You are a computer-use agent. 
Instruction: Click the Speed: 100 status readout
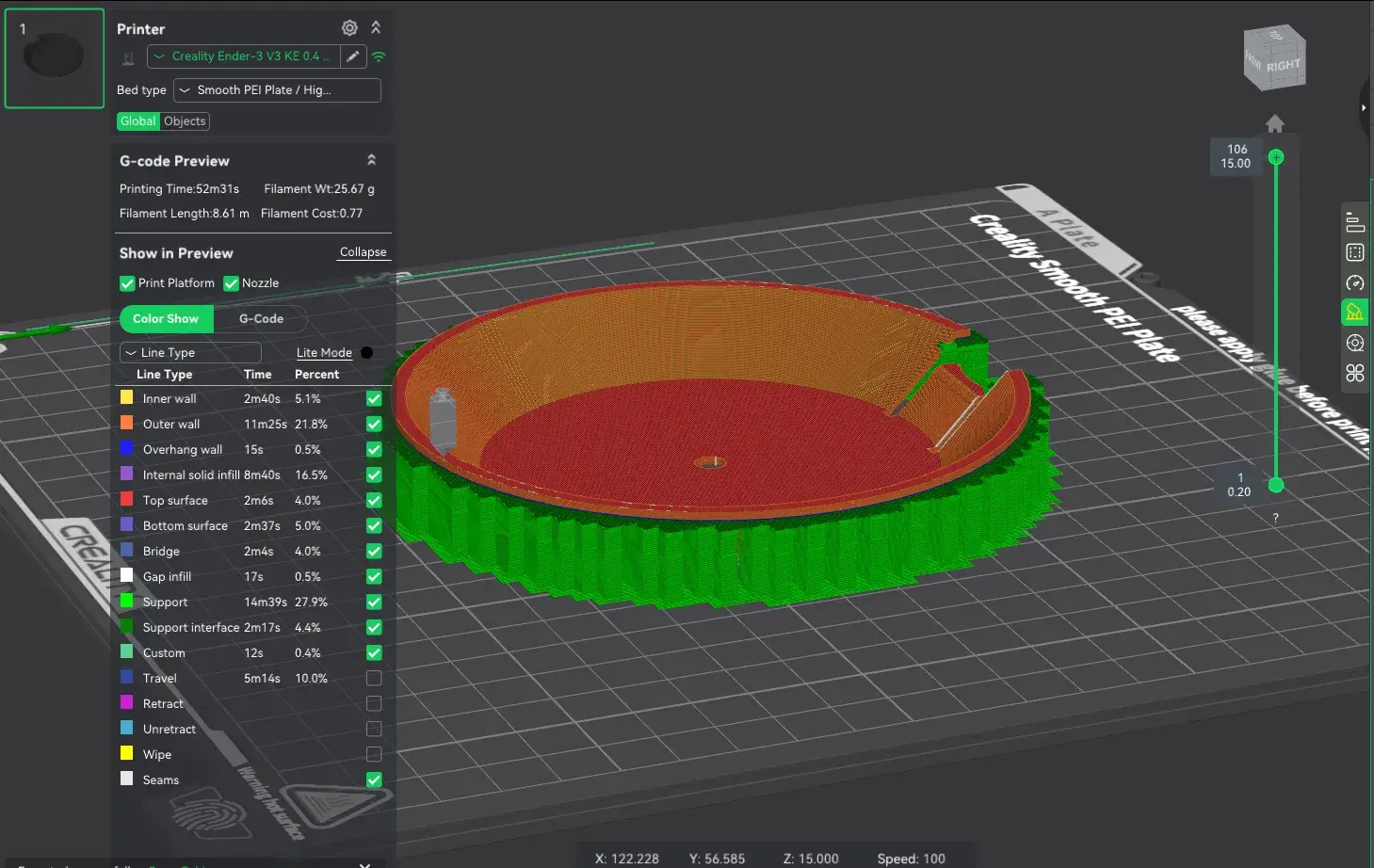click(x=911, y=859)
